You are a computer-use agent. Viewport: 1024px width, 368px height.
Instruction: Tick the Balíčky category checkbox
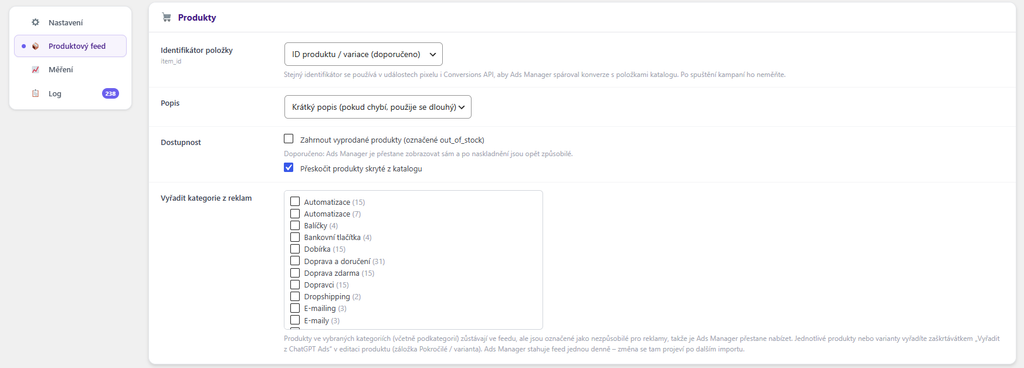click(295, 225)
